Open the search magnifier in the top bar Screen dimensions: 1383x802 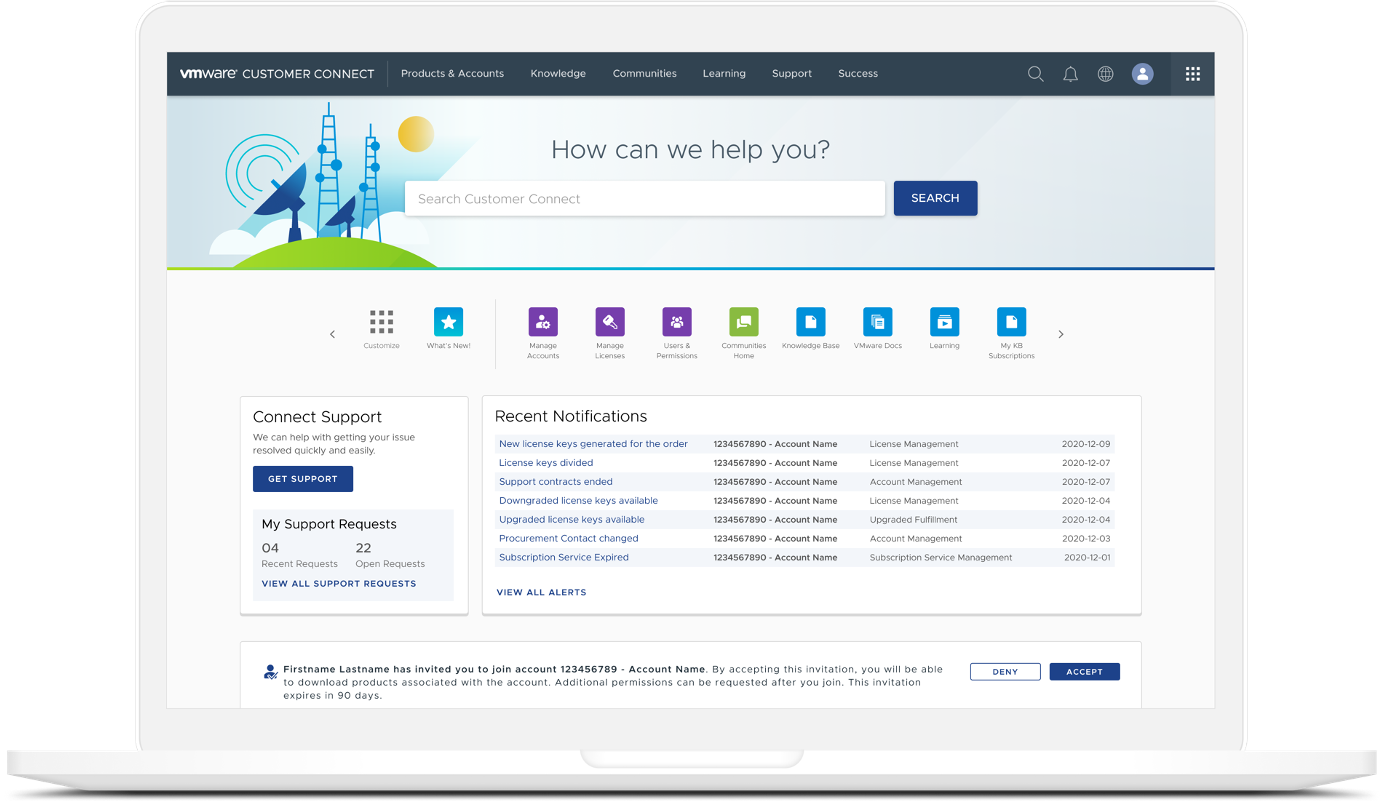(x=1035, y=73)
